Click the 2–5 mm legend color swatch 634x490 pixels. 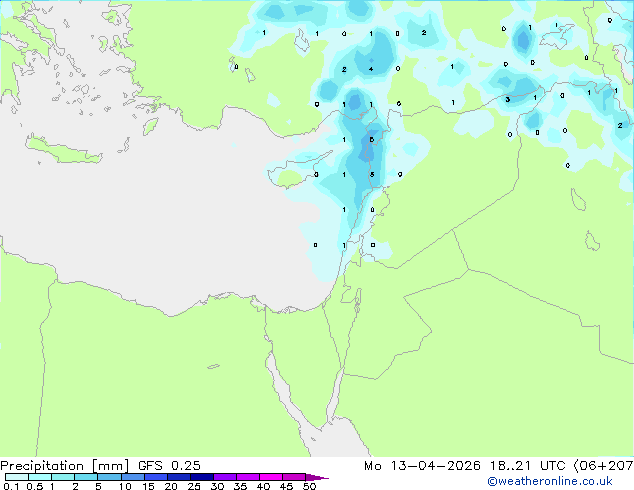(86, 477)
